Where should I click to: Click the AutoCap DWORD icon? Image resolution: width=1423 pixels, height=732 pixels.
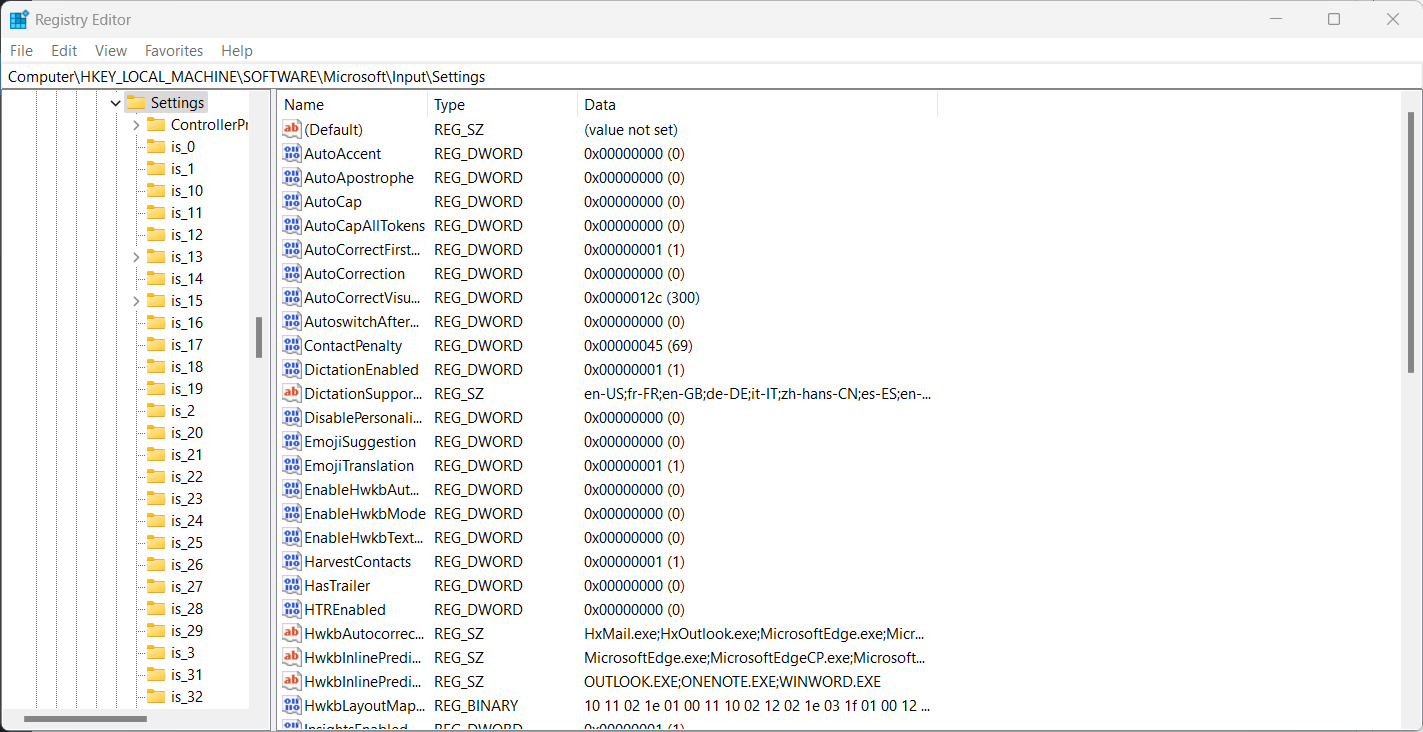pos(292,201)
